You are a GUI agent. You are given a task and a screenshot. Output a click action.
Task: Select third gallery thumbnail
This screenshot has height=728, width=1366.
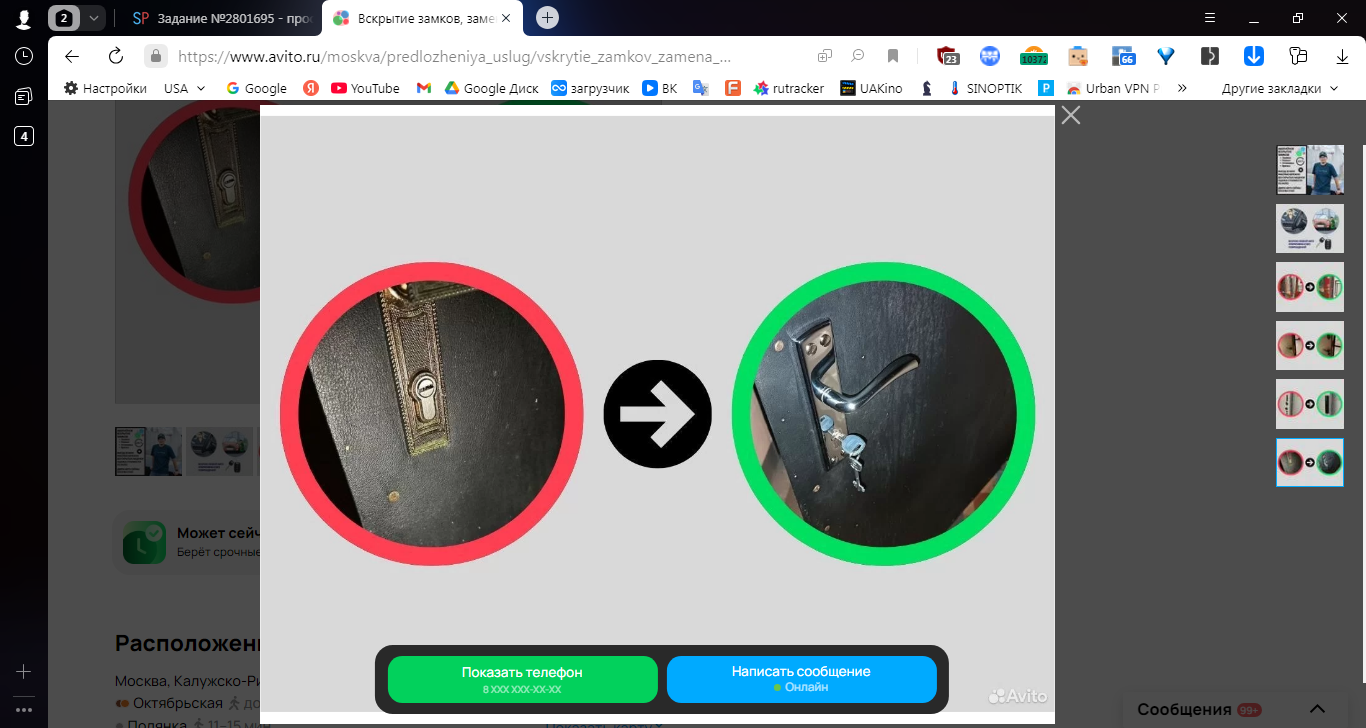pyautogui.click(x=1309, y=287)
